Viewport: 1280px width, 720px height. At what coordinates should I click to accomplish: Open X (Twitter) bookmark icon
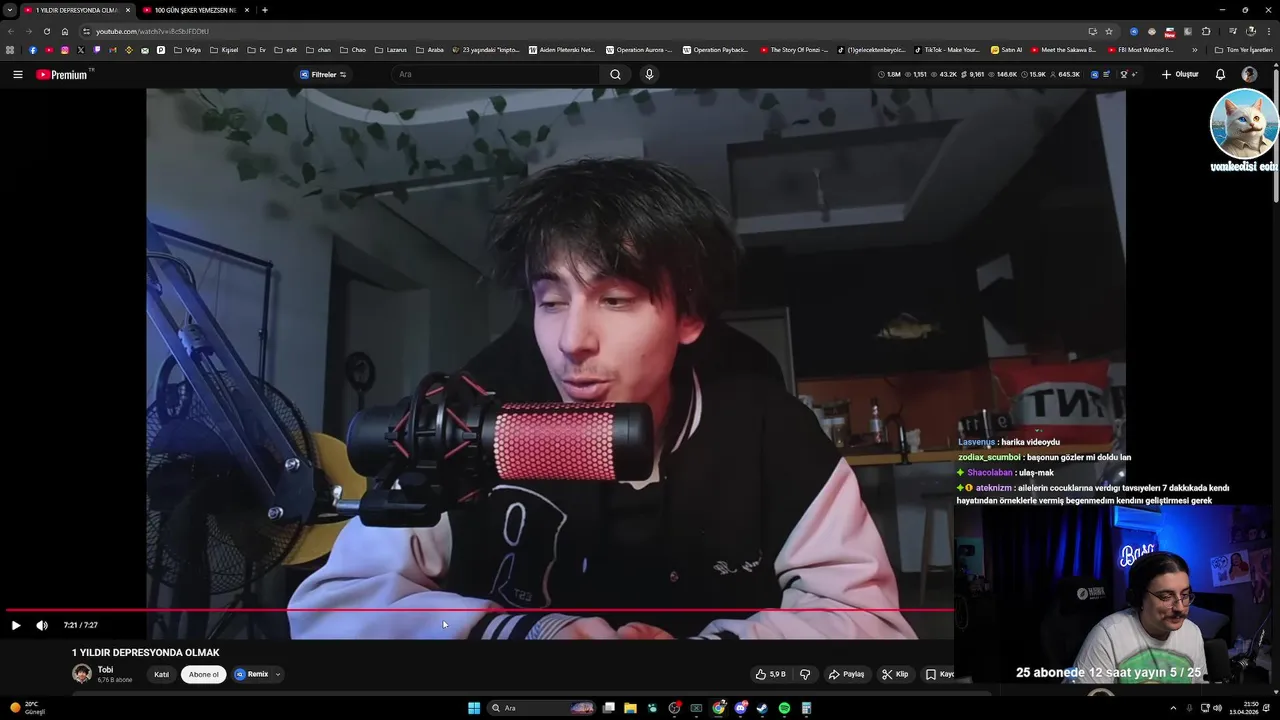(x=81, y=49)
